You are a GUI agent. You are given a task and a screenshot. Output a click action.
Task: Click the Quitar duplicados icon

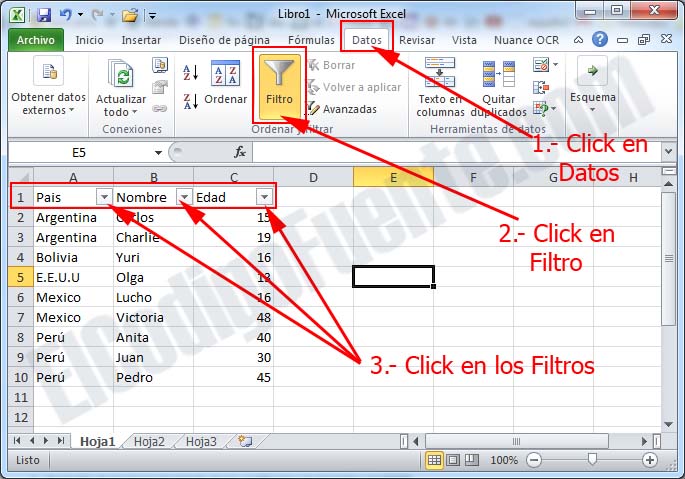tap(497, 88)
